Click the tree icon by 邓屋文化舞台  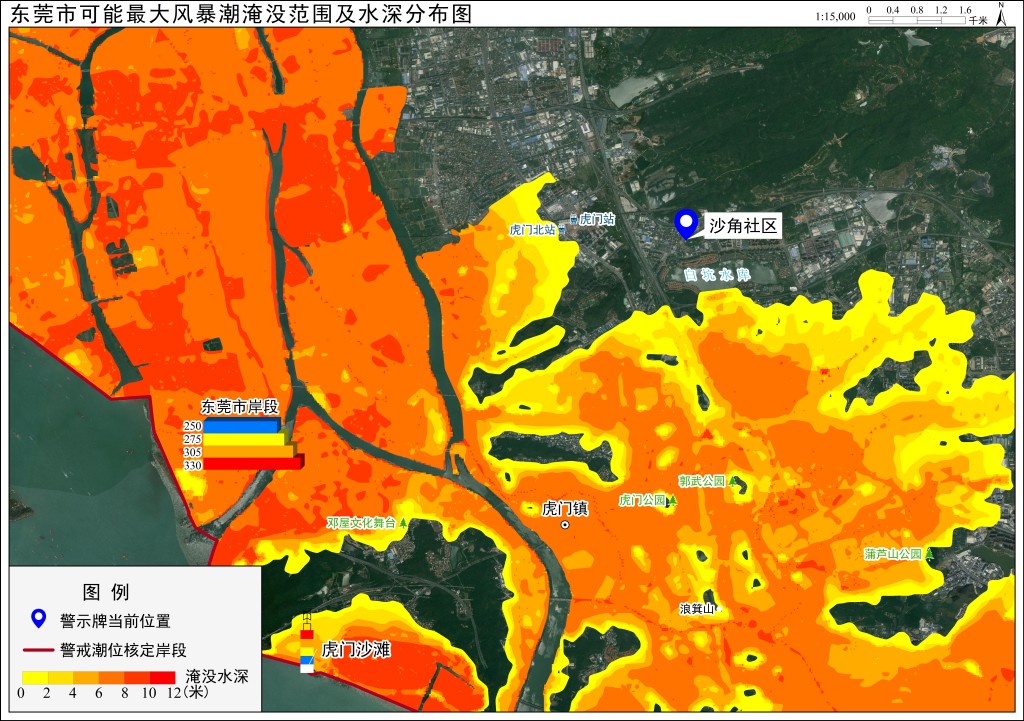tap(404, 522)
